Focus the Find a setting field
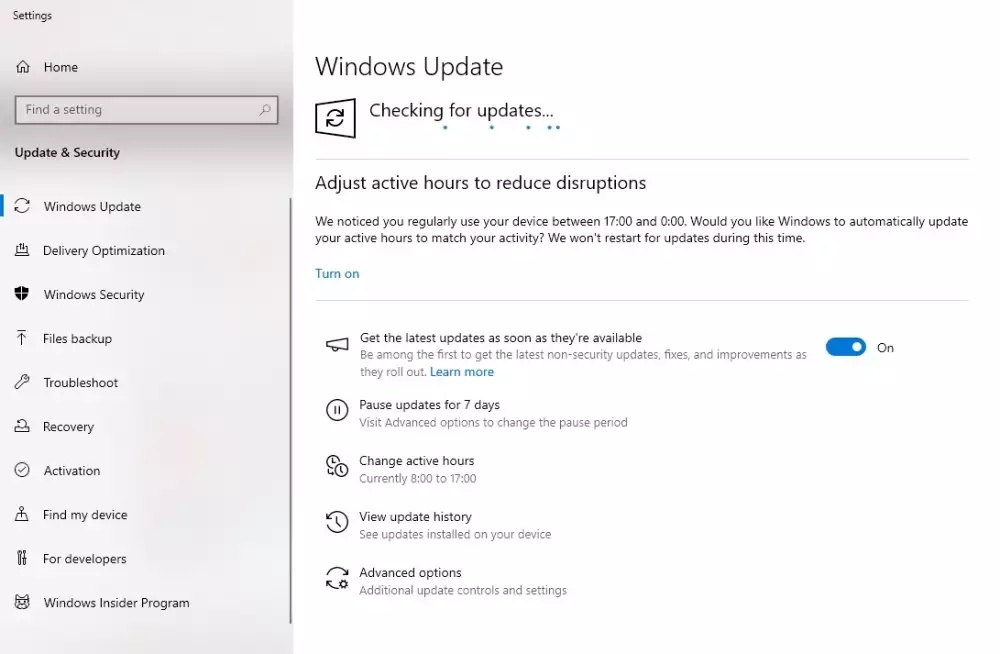Image resolution: width=1000 pixels, height=654 pixels. click(x=146, y=110)
